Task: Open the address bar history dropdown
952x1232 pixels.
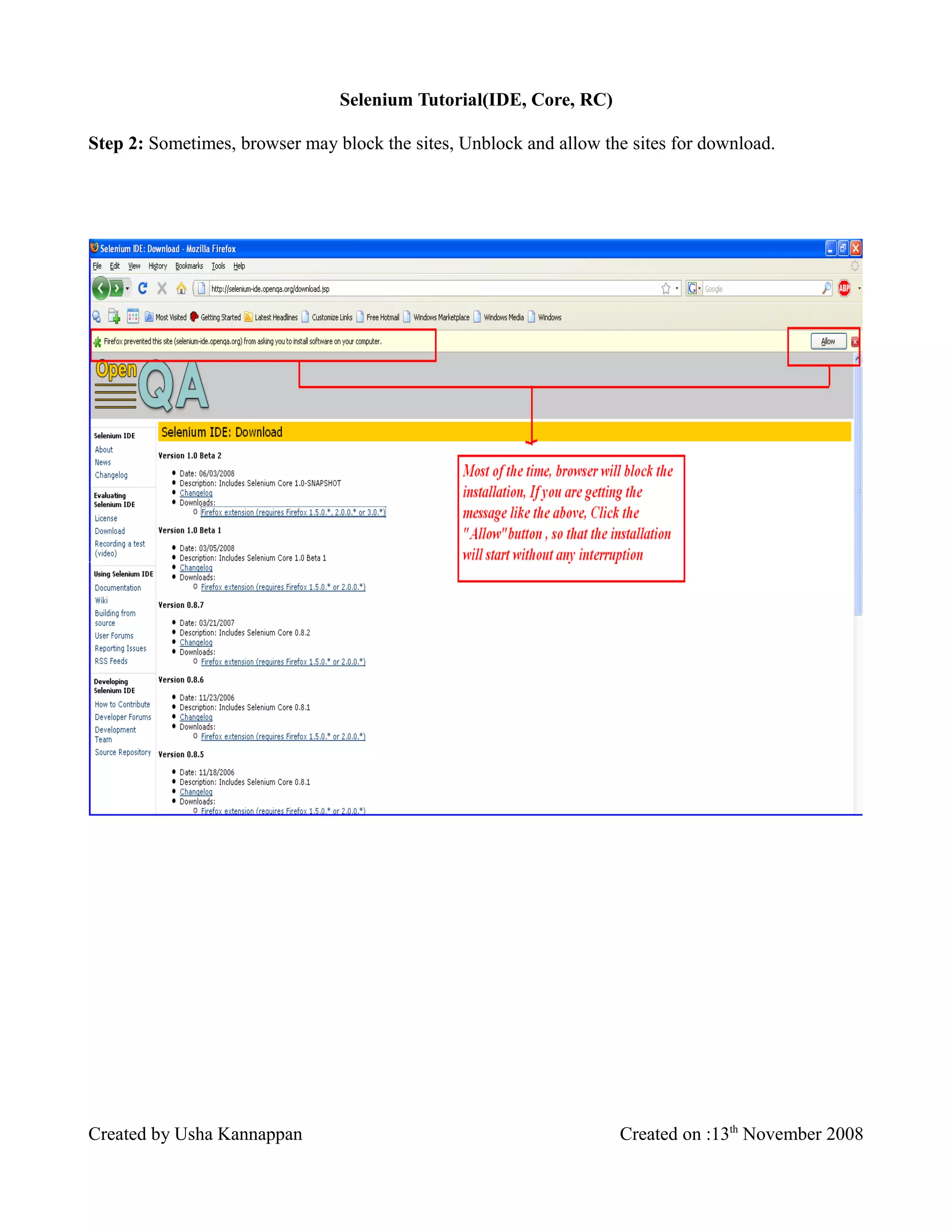Action: tap(677, 288)
